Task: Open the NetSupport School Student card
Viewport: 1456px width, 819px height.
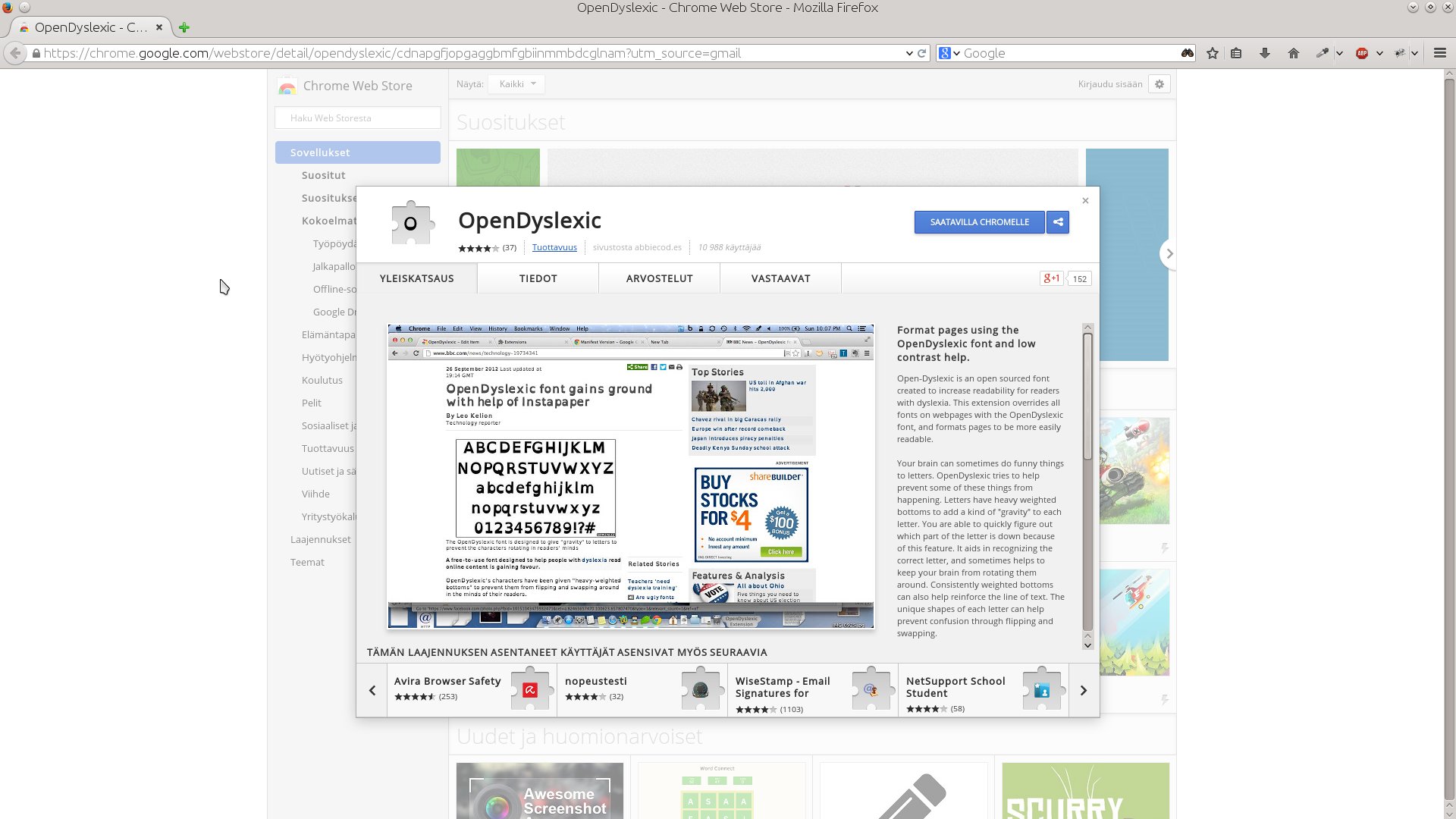Action: tap(984, 690)
